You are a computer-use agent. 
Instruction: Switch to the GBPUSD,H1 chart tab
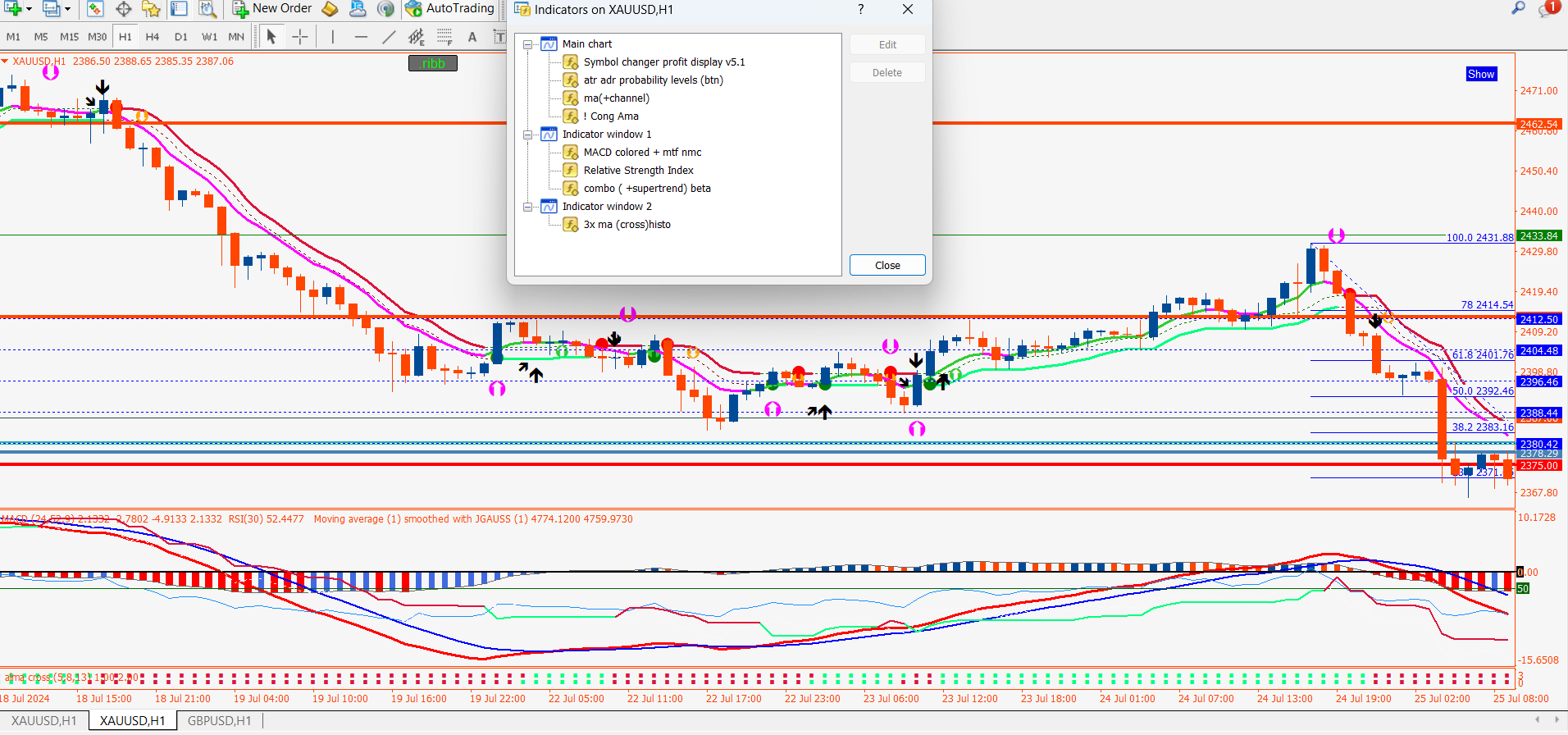pos(219,720)
